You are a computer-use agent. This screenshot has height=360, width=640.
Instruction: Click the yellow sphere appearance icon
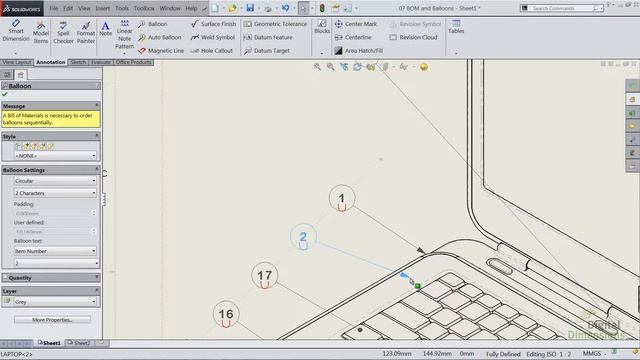424,67
